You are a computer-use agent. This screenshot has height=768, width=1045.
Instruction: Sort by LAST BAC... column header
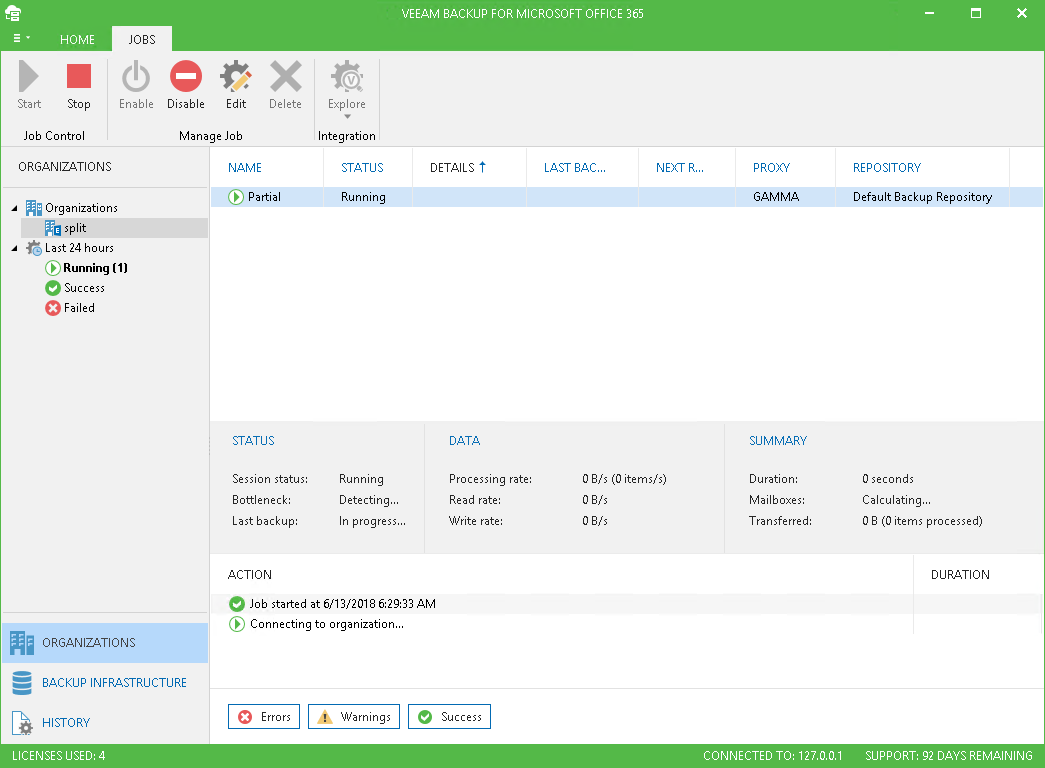[574, 167]
